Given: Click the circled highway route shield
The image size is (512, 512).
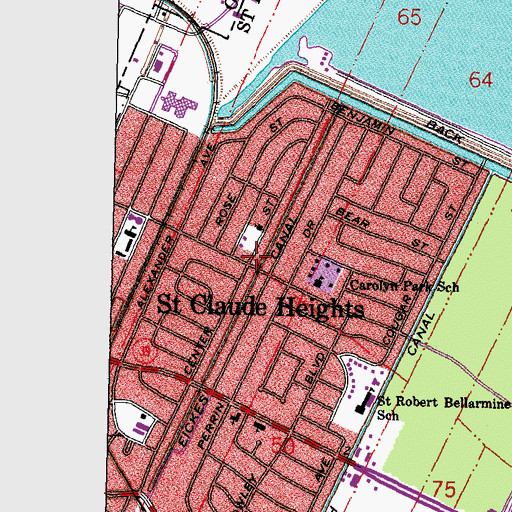Looking at the screenshot, I should pos(145,351).
